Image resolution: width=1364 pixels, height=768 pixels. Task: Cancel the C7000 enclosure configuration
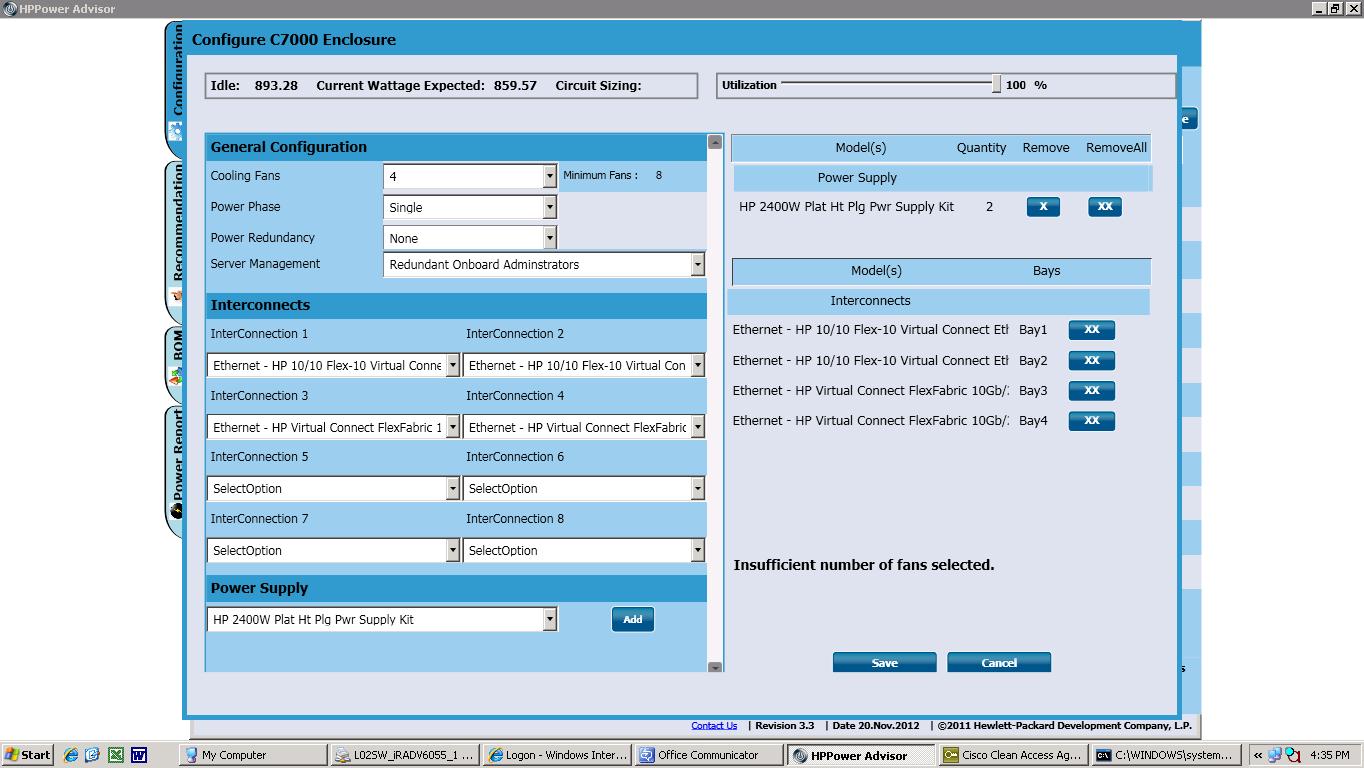click(x=998, y=662)
